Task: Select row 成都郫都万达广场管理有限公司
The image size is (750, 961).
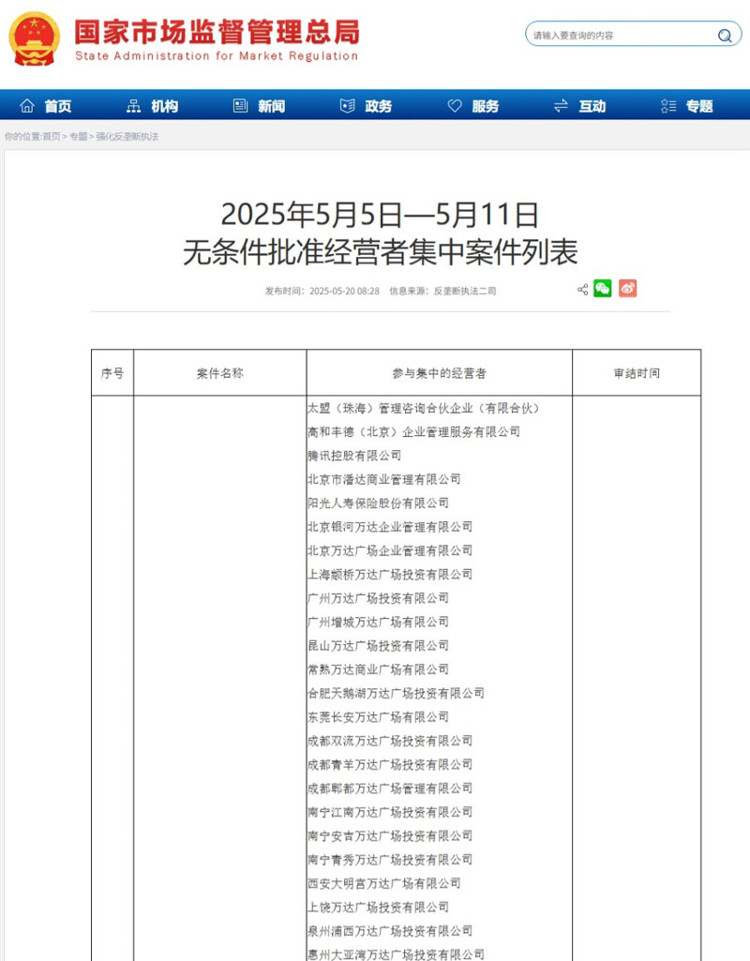Action: (390, 789)
